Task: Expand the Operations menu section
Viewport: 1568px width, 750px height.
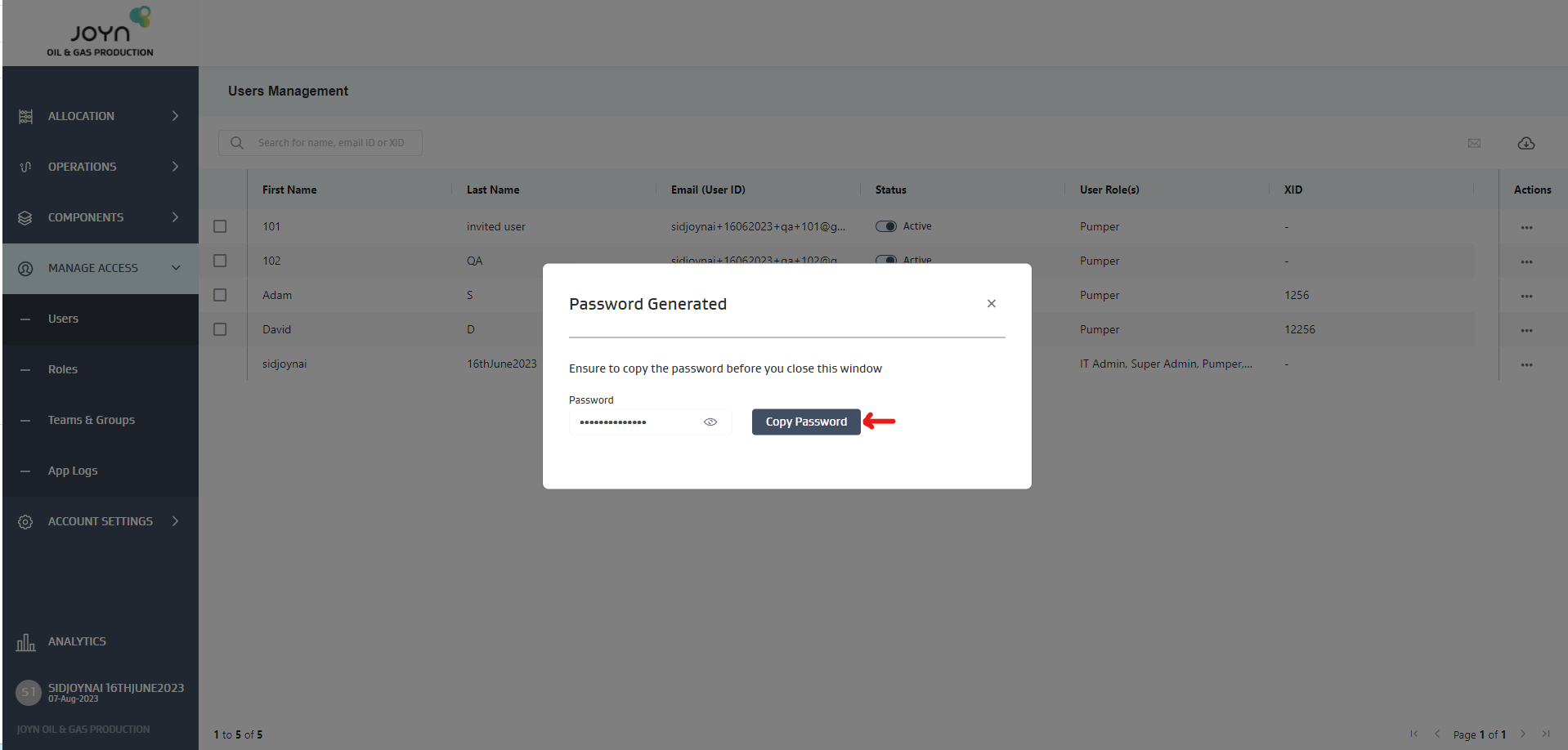Action: [x=100, y=167]
